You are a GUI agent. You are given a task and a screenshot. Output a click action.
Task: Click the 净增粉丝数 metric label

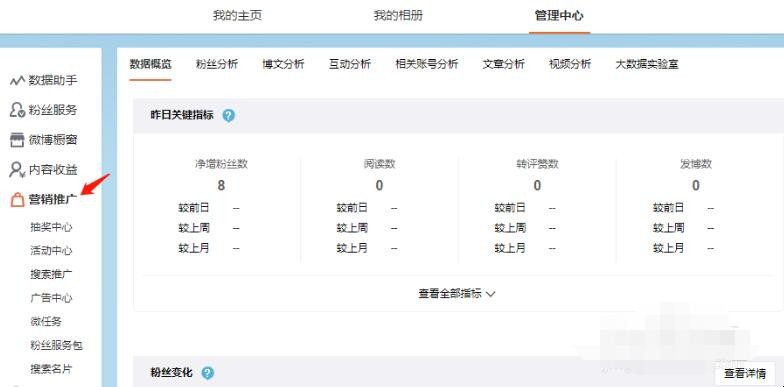221,164
